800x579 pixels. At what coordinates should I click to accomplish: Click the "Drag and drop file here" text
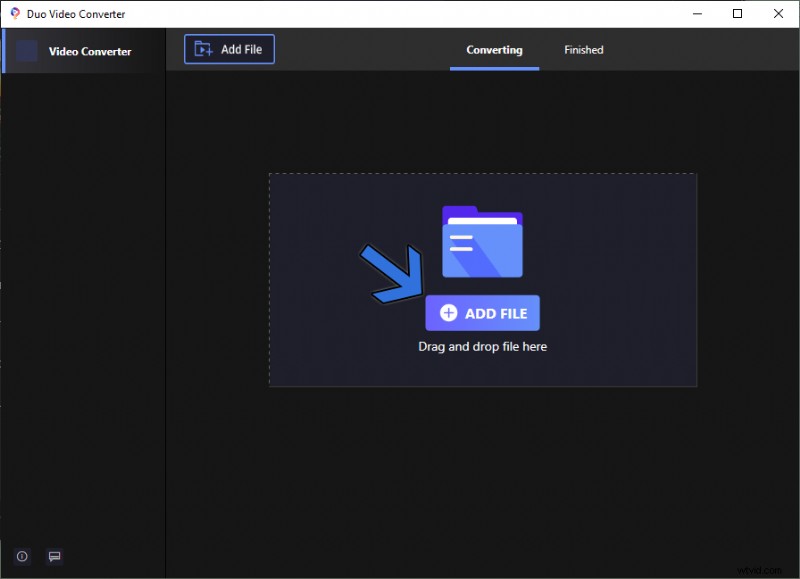tap(482, 347)
